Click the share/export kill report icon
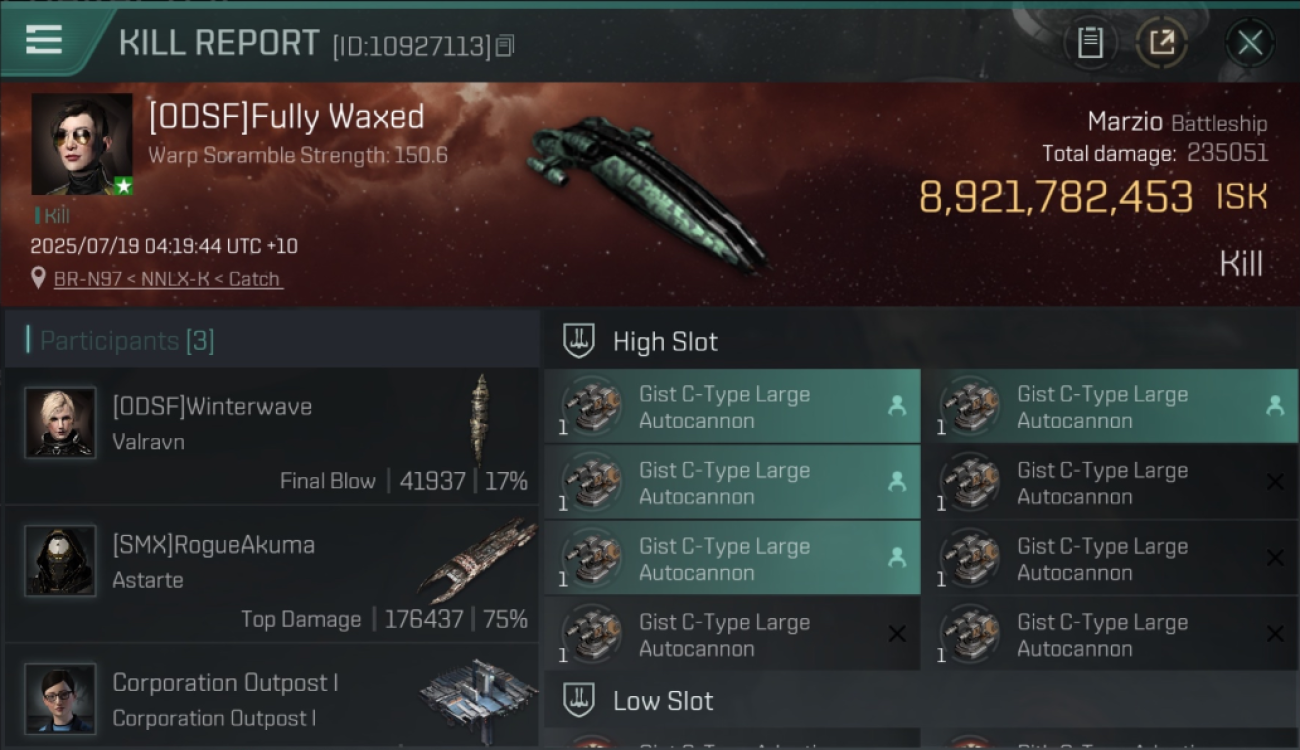The width and height of the screenshot is (1300, 750). pyautogui.click(x=1161, y=43)
